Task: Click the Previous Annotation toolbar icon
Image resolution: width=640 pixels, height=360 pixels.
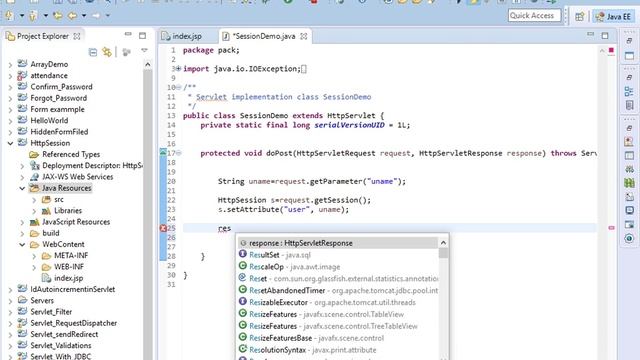Action: pos(33,16)
